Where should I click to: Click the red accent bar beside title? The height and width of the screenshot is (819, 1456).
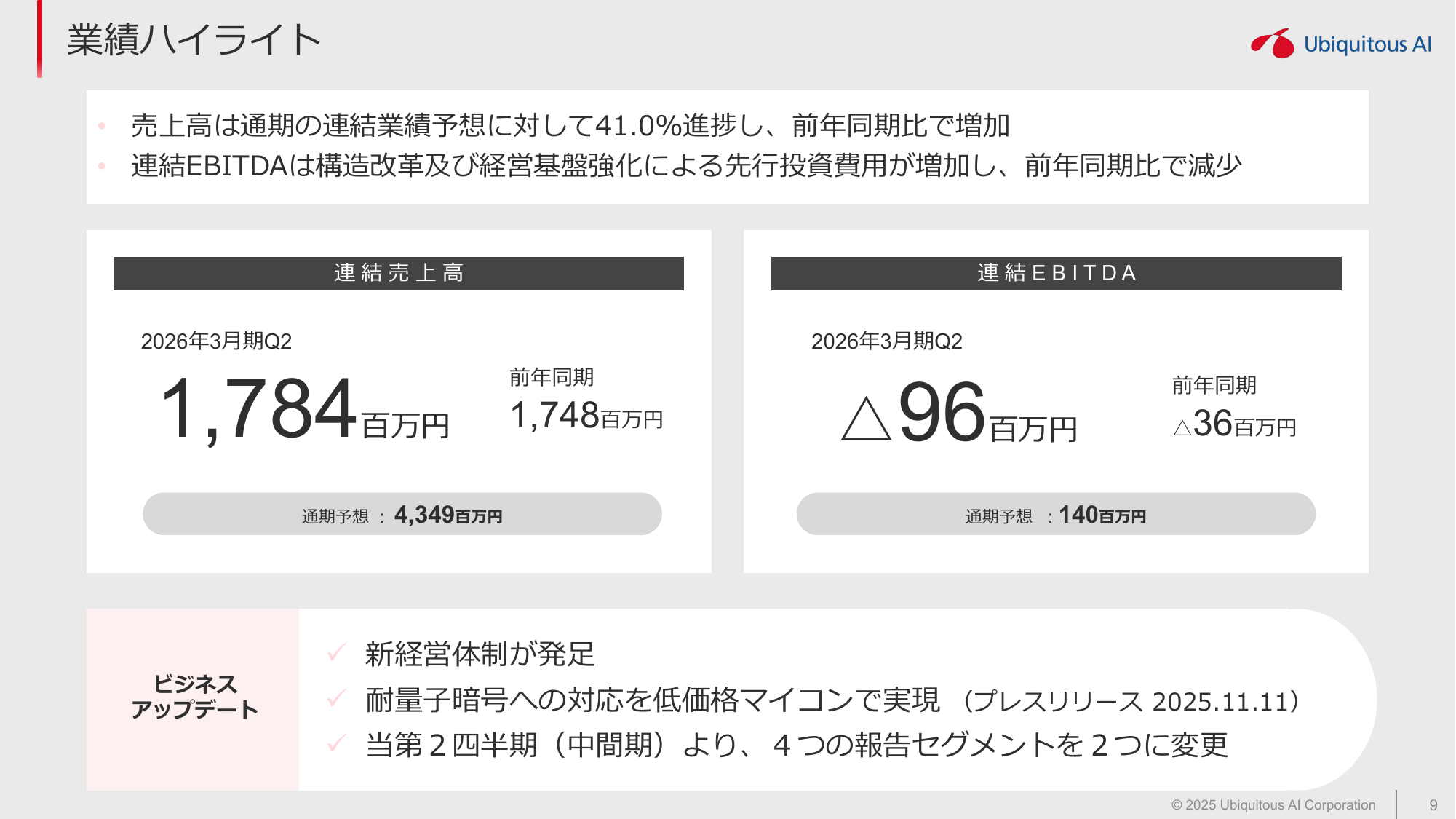[39, 39]
